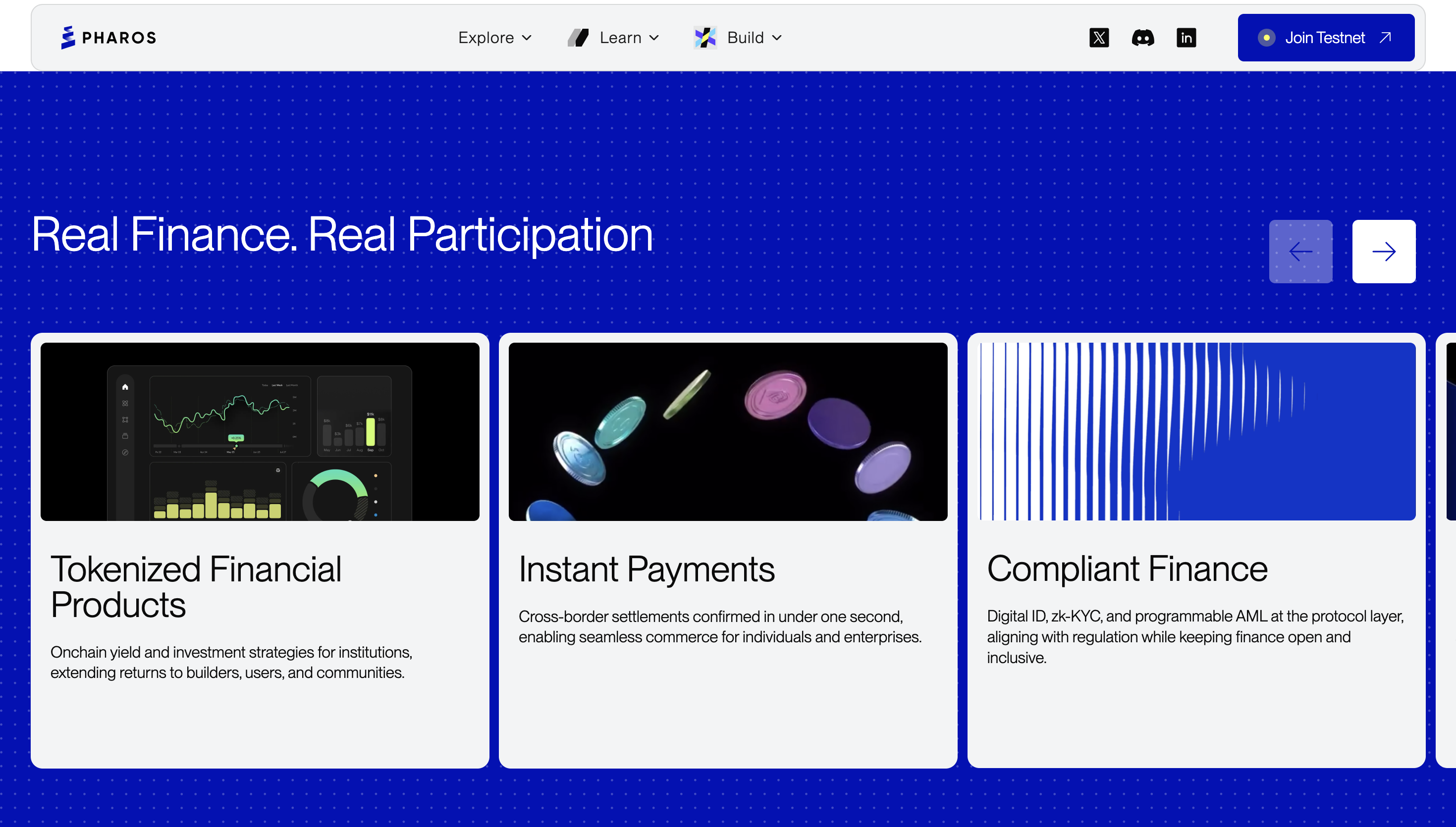Click the colorful Build menu icon

[x=705, y=38]
